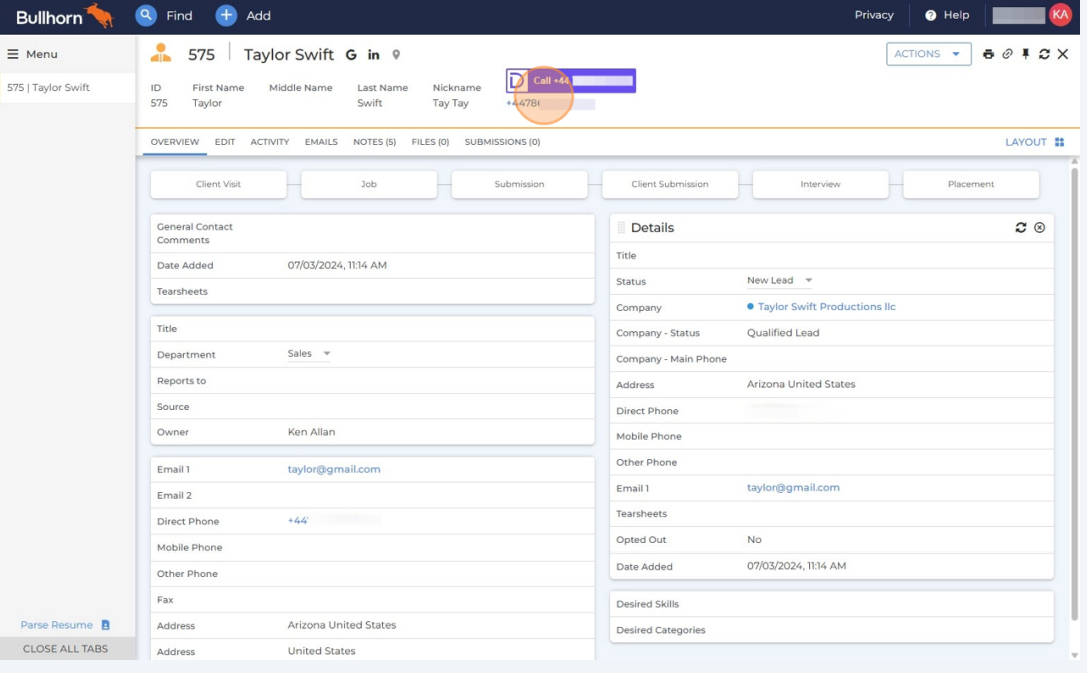Viewport: 1087px width, 673px height.
Task: Click the Bullhorn logo
Action: point(64,16)
